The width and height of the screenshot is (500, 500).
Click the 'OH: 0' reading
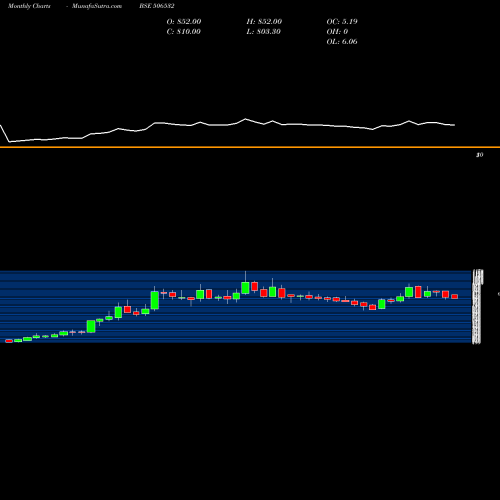point(337,32)
